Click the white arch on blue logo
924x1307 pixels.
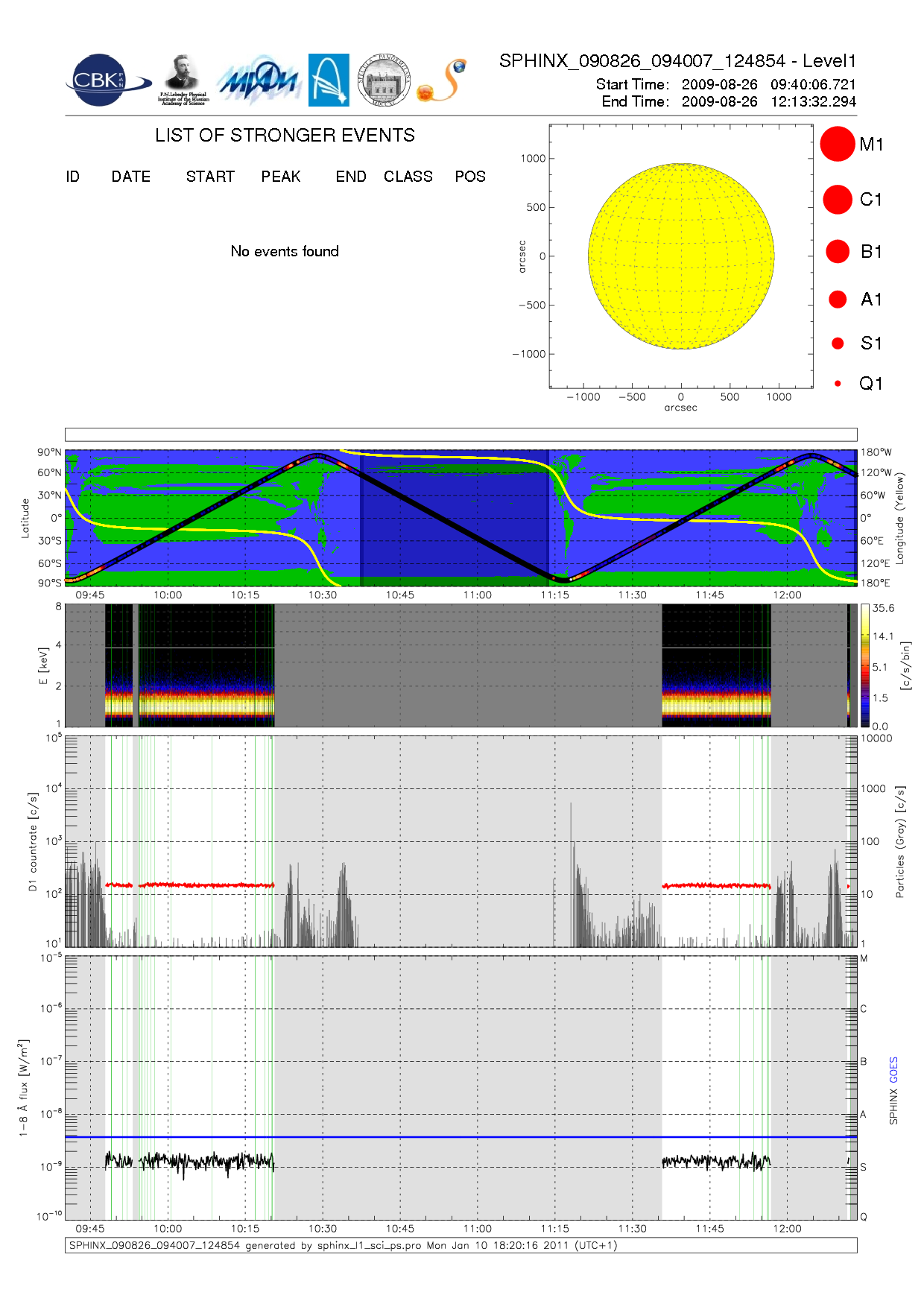[329, 80]
